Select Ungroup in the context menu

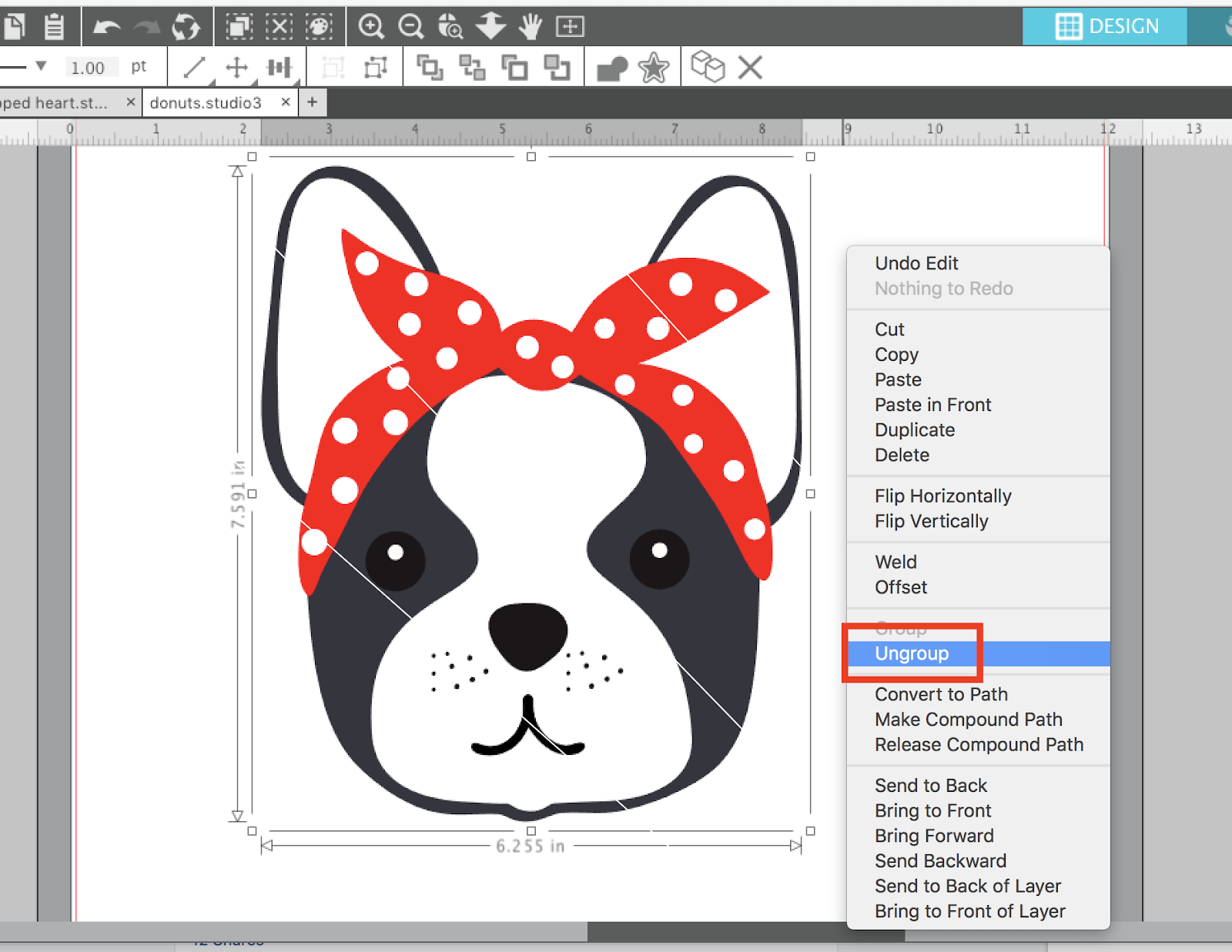pos(912,653)
